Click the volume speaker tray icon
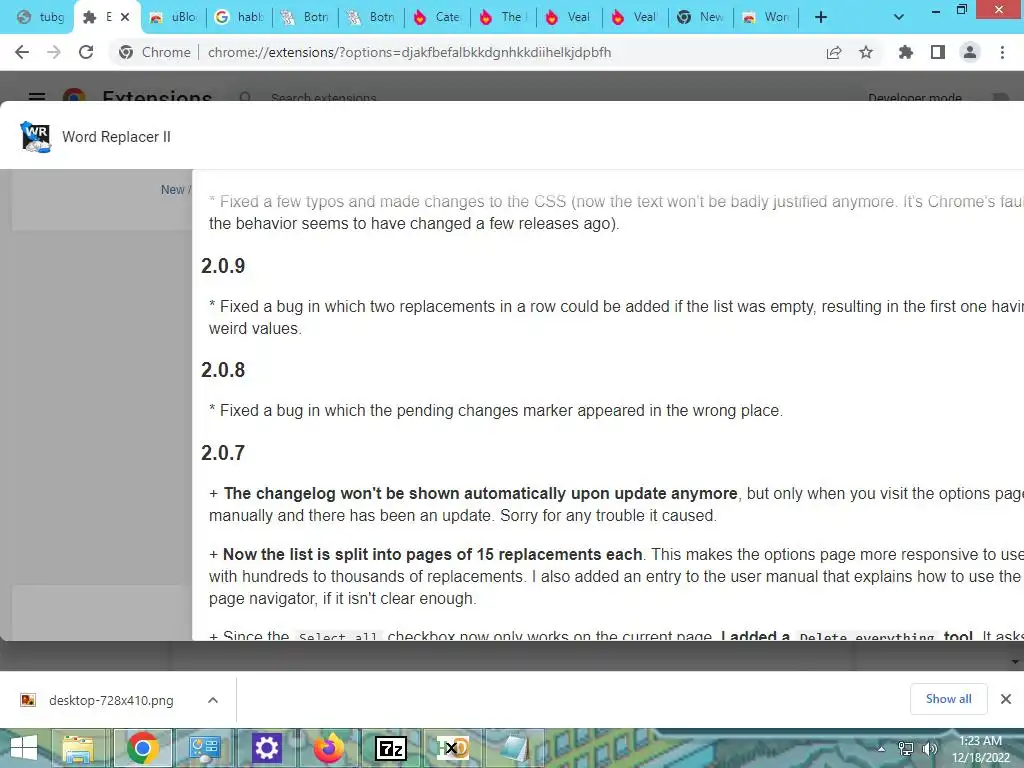The height and width of the screenshot is (768, 1024). [929, 748]
